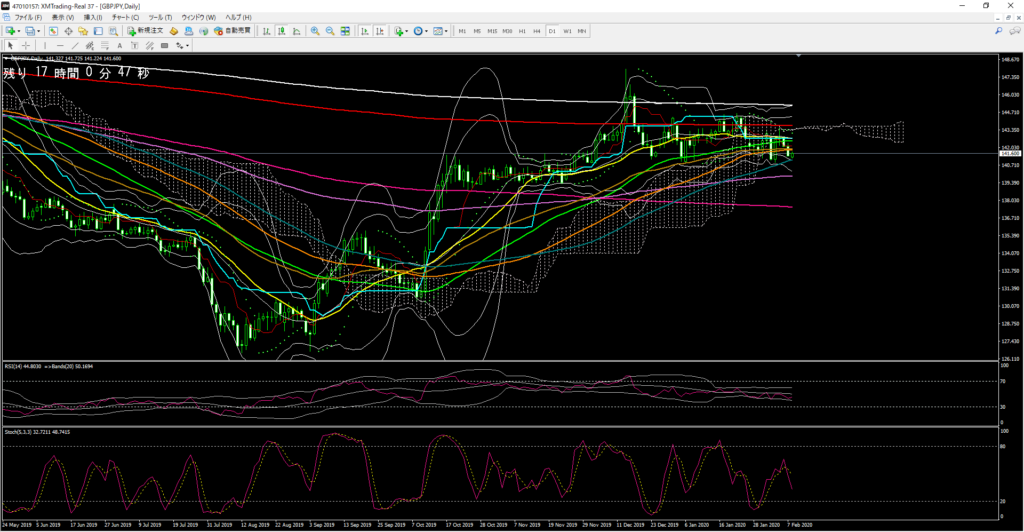Switch chart to line chart mode
The width and height of the screenshot is (1024, 532).
296,31
